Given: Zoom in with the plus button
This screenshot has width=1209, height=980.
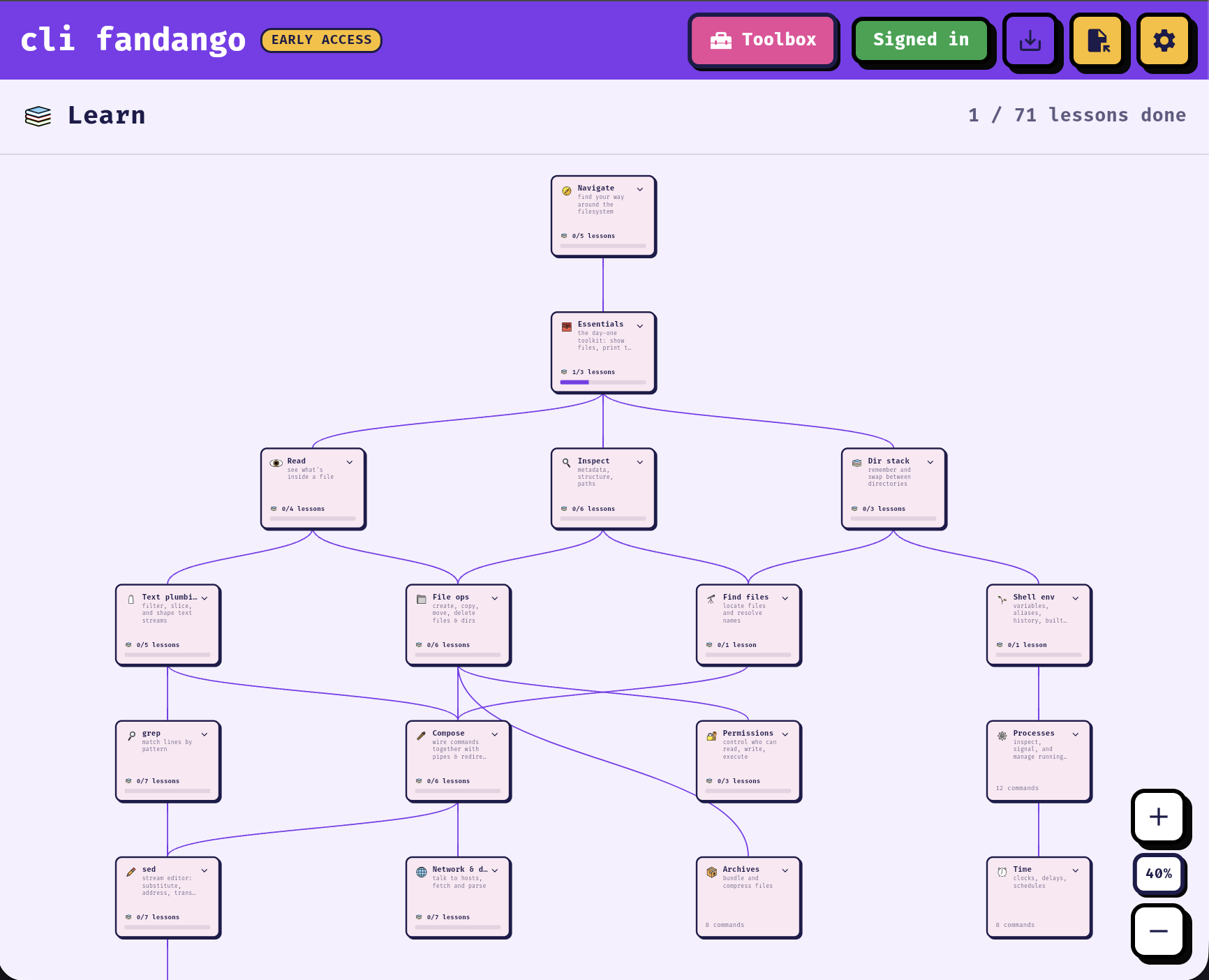Looking at the screenshot, I should [1159, 817].
